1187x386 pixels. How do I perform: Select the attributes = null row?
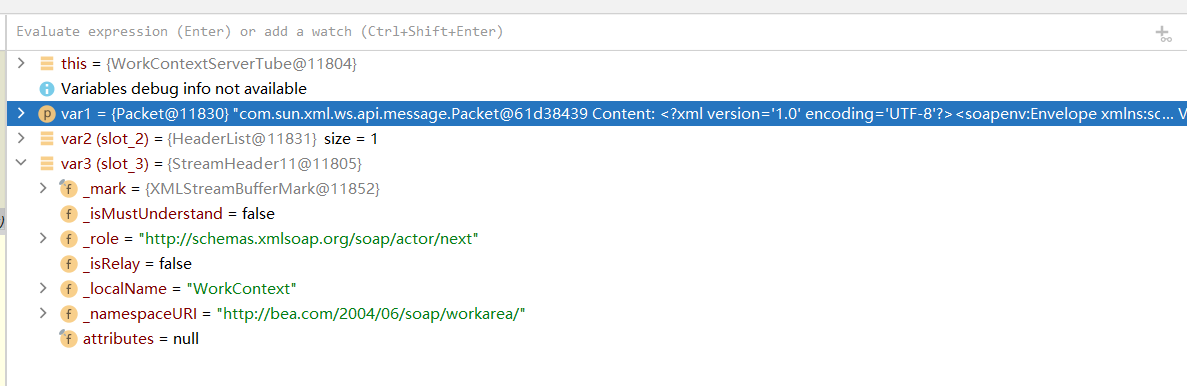597,338
